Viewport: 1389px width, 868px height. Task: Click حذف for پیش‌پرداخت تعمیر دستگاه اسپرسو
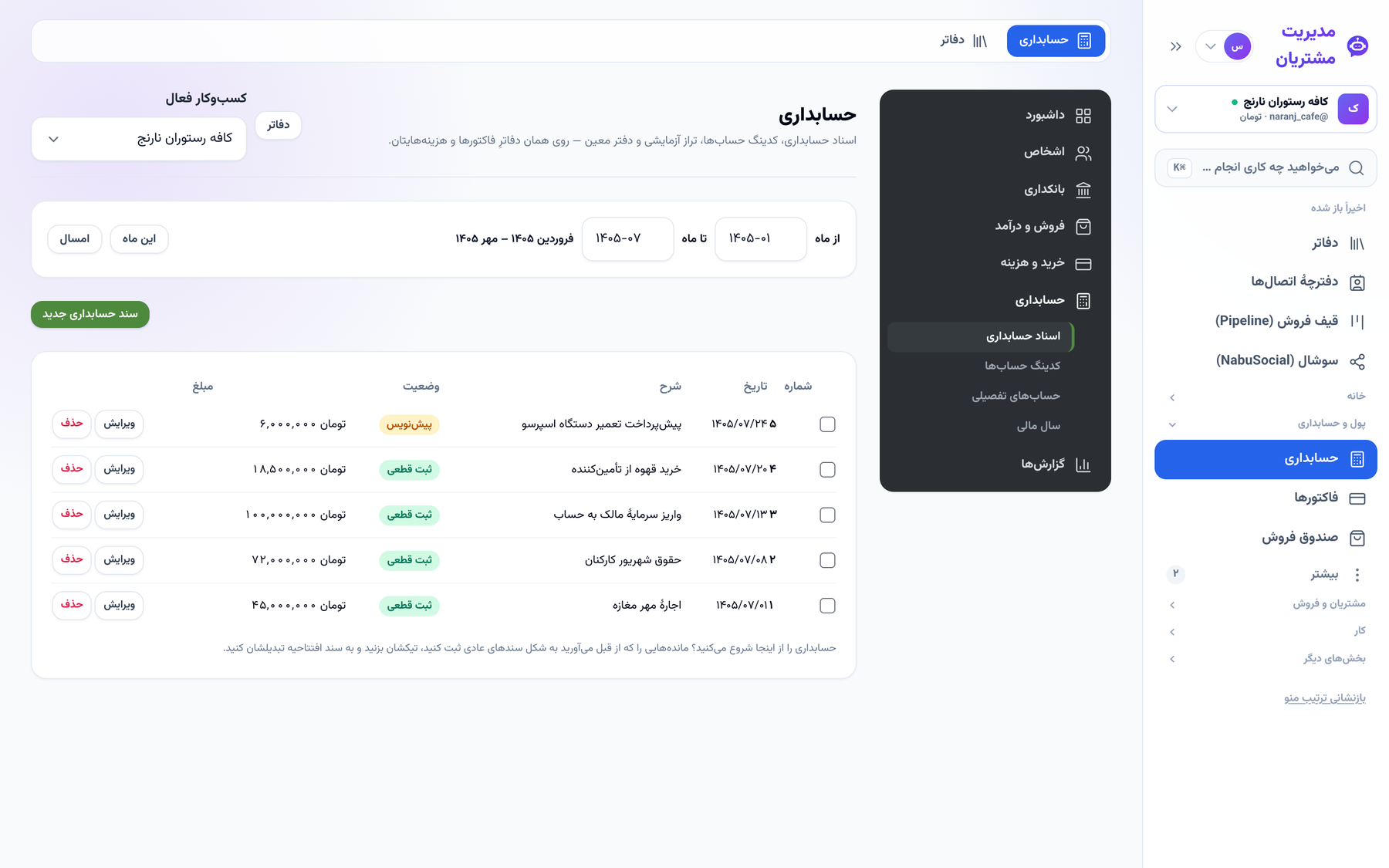[x=72, y=424]
